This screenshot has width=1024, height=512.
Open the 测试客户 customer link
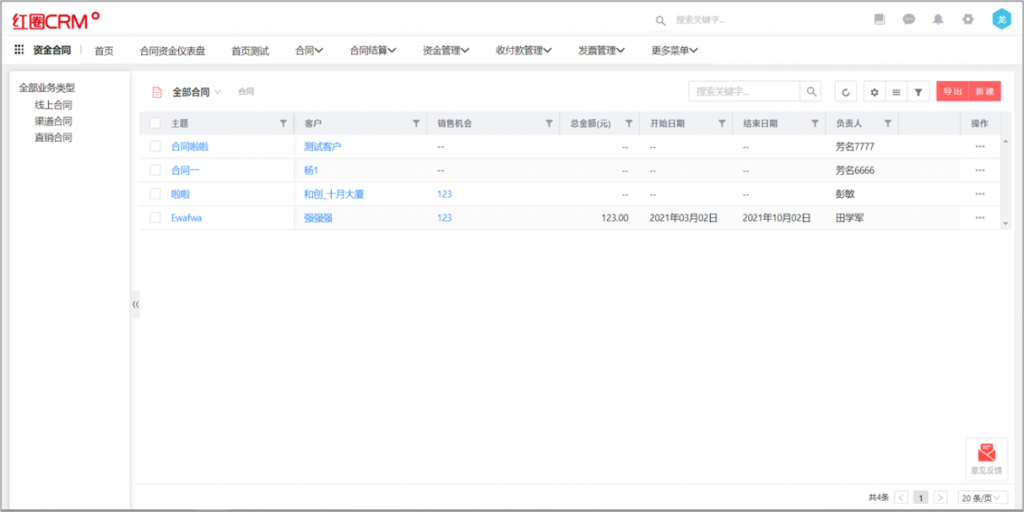coord(322,146)
